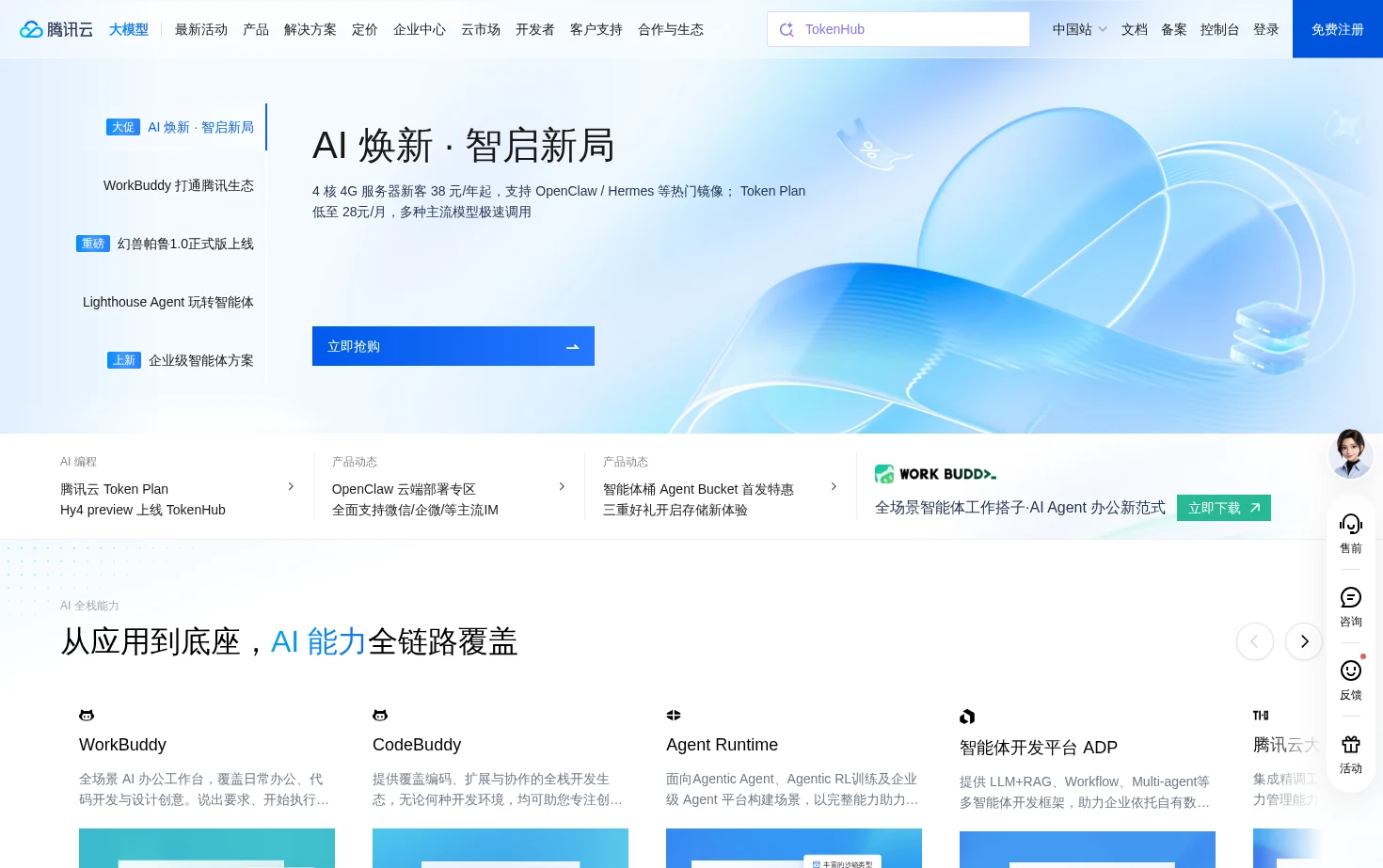The height and width of the screenshot is (868, 1383).
Task: Open the 产品 menu
Action: pos(256,29)
